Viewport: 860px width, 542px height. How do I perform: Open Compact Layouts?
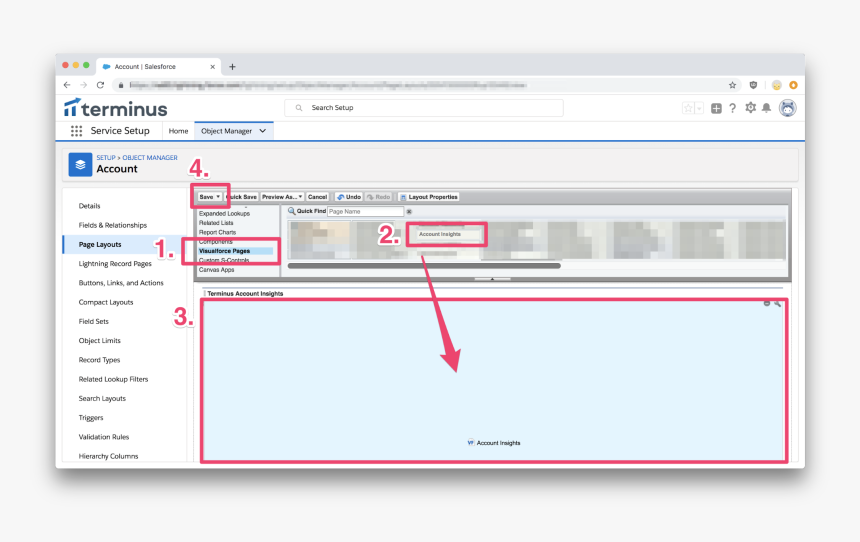click(106, 302)
